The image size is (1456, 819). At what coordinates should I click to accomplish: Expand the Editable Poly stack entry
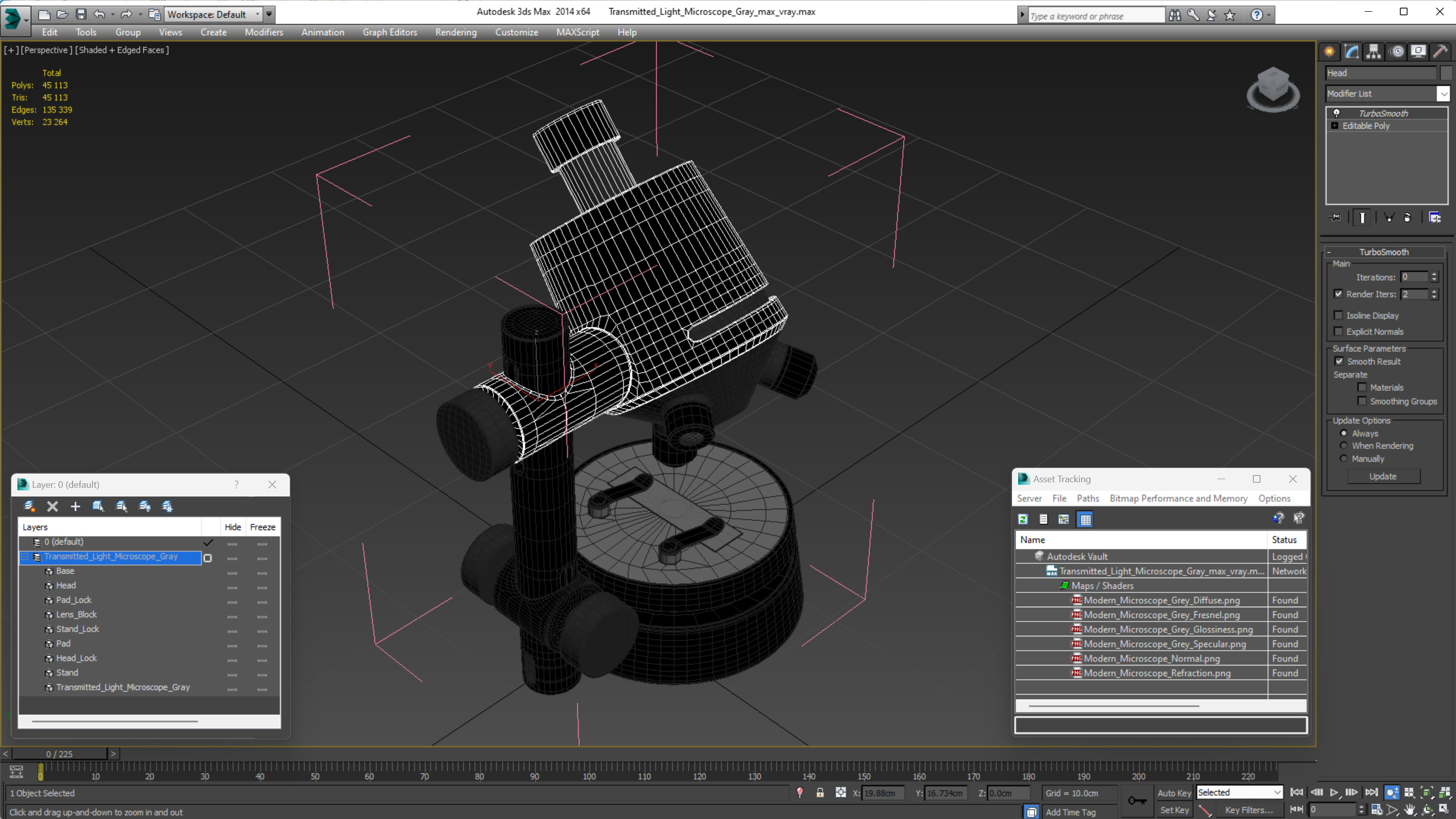click(x=1335, y=126)
